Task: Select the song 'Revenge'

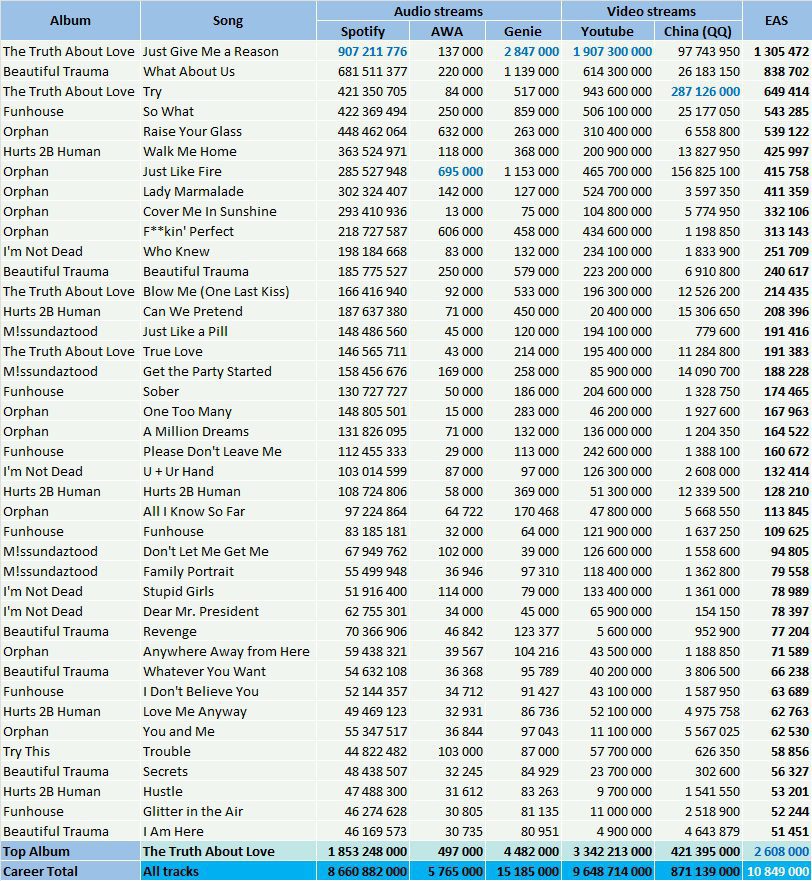Action: coord(170,632)
